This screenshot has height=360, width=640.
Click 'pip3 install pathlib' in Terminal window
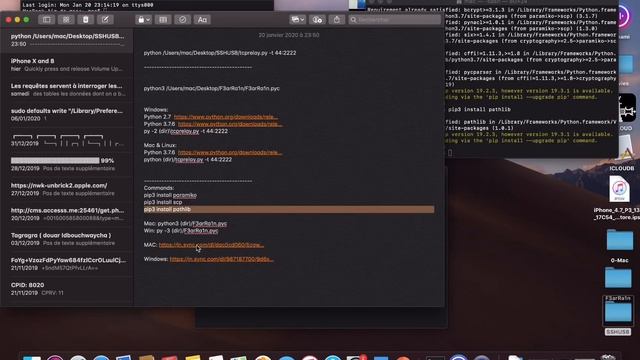(479, 109)
